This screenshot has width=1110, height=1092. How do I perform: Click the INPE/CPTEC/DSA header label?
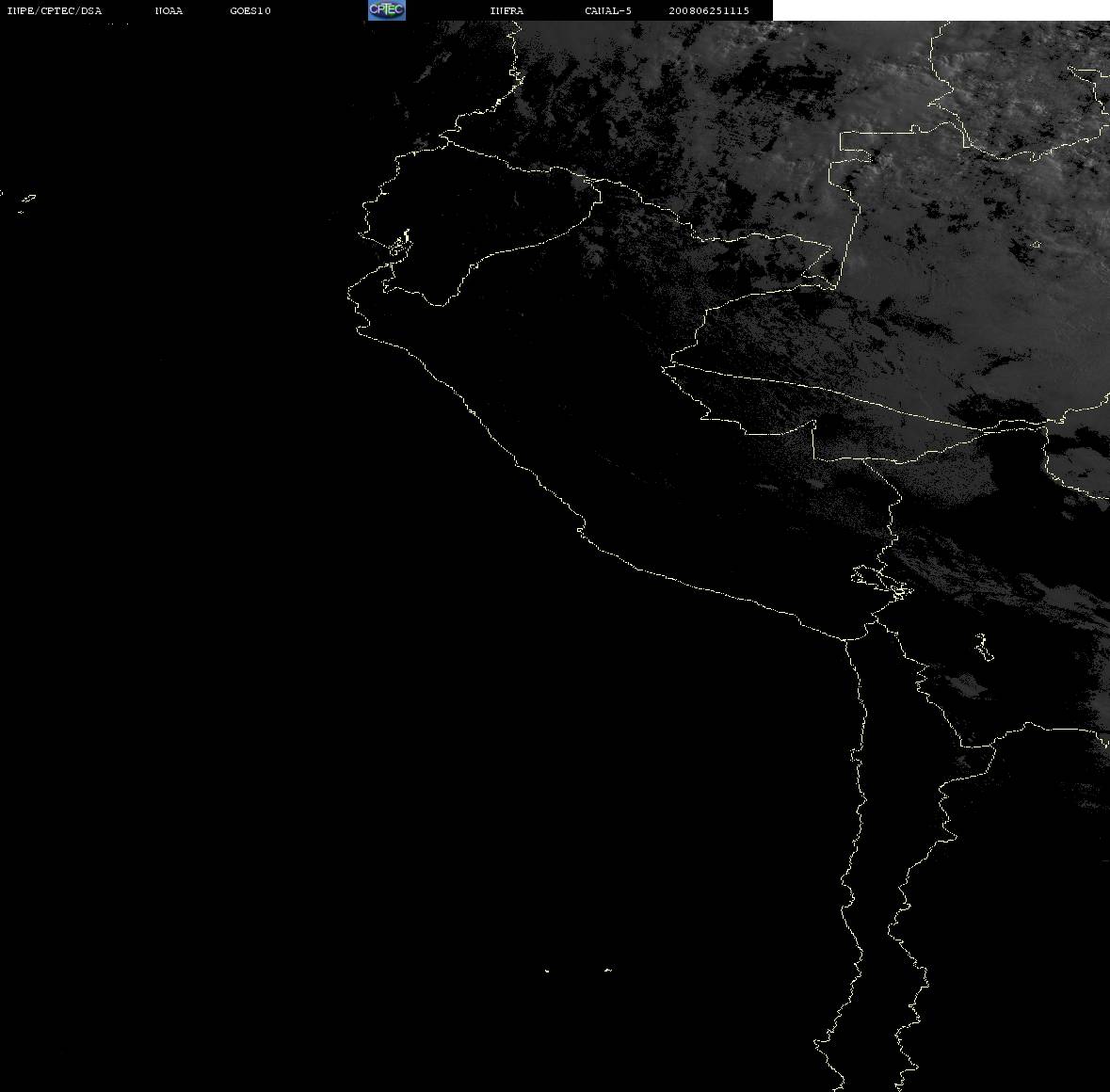[x=55, y=10]
